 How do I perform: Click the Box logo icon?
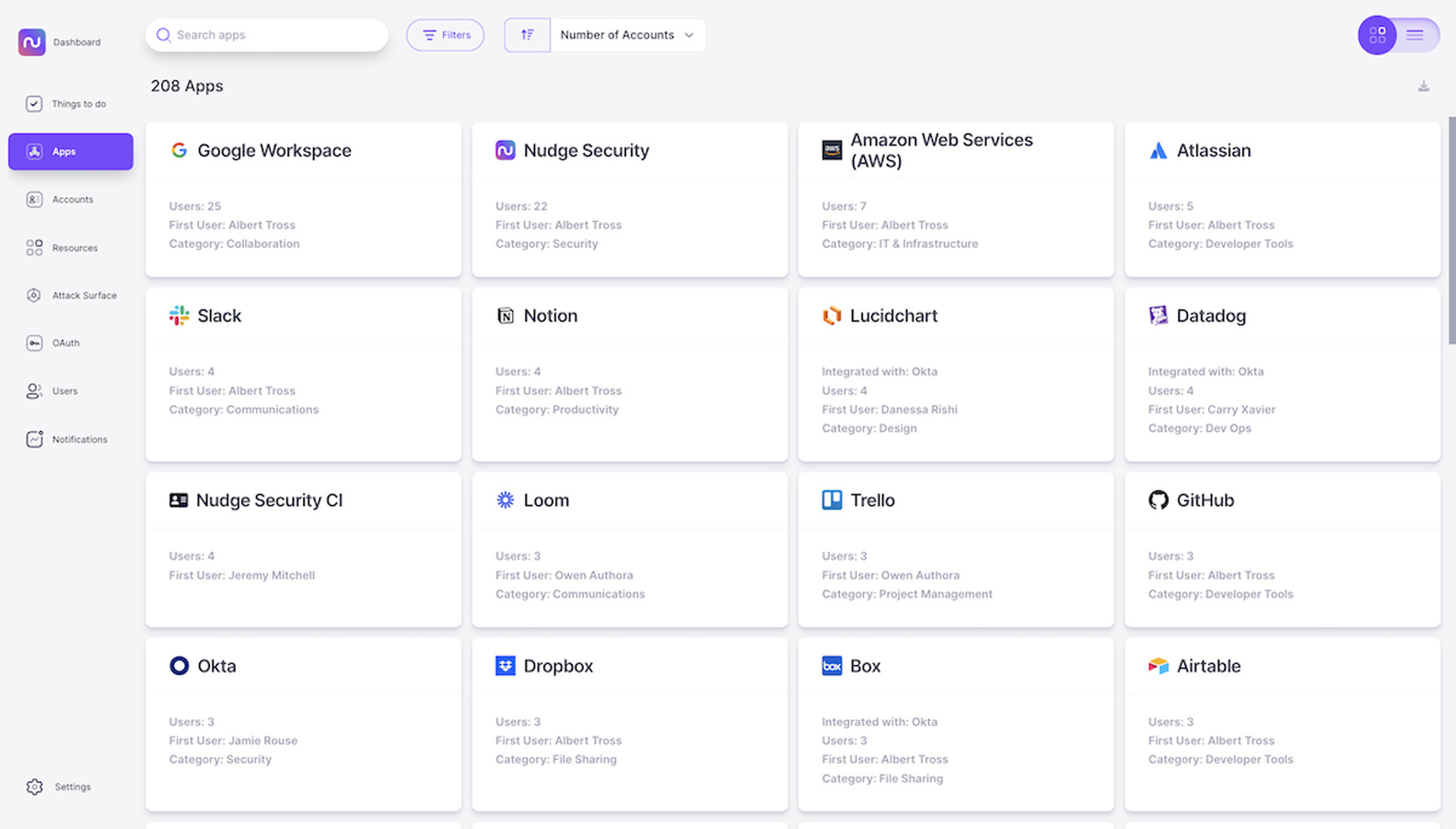point(832,666)
